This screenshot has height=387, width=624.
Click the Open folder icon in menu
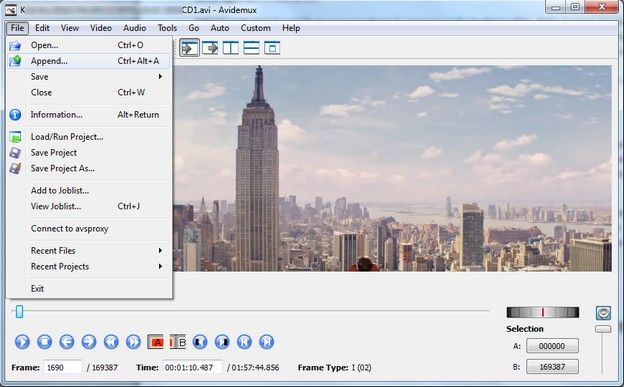click(x=15, y=45)
